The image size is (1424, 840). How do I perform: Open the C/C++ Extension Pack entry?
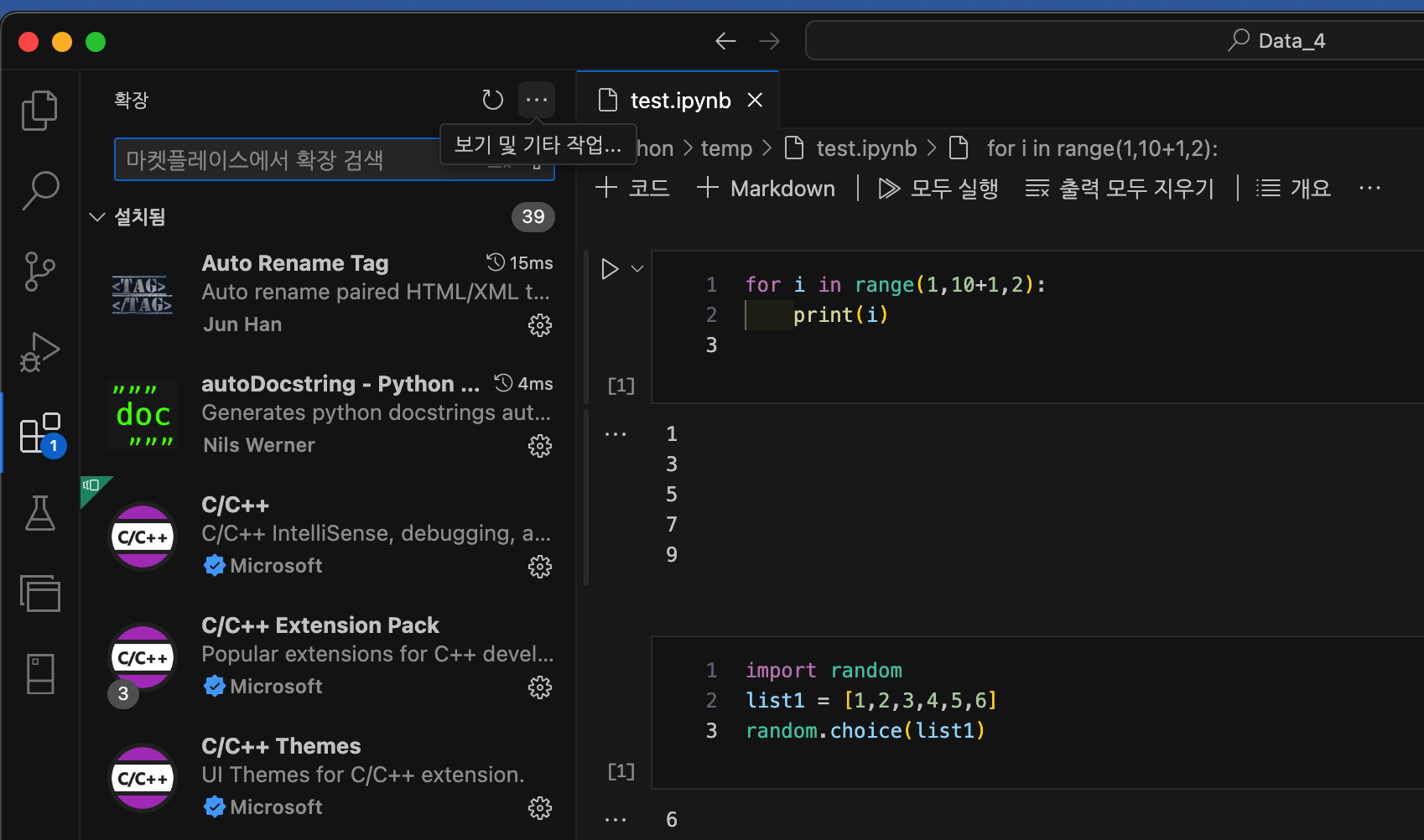329,656
